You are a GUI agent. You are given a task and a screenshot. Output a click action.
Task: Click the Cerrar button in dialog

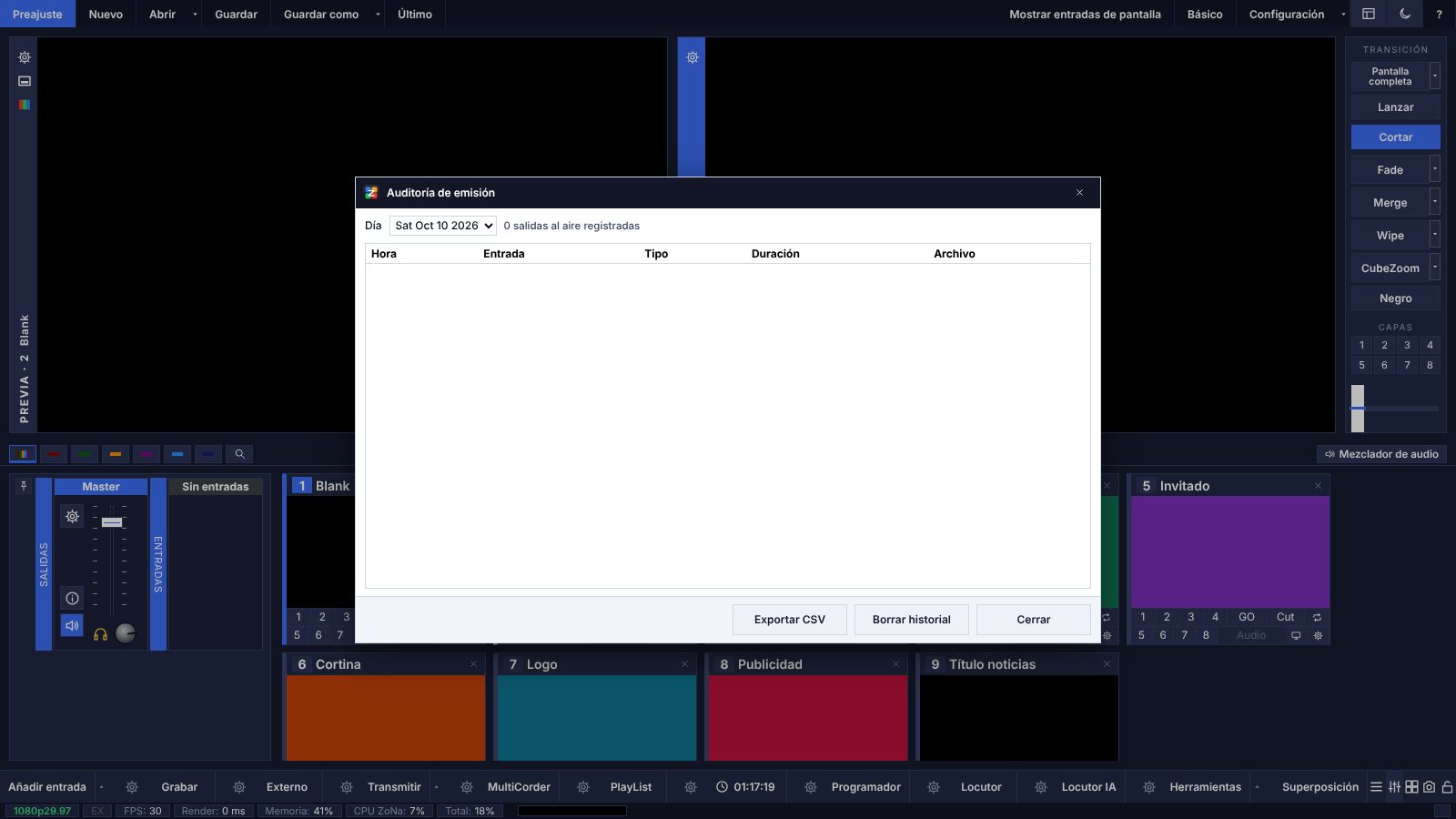point(1034,620)
